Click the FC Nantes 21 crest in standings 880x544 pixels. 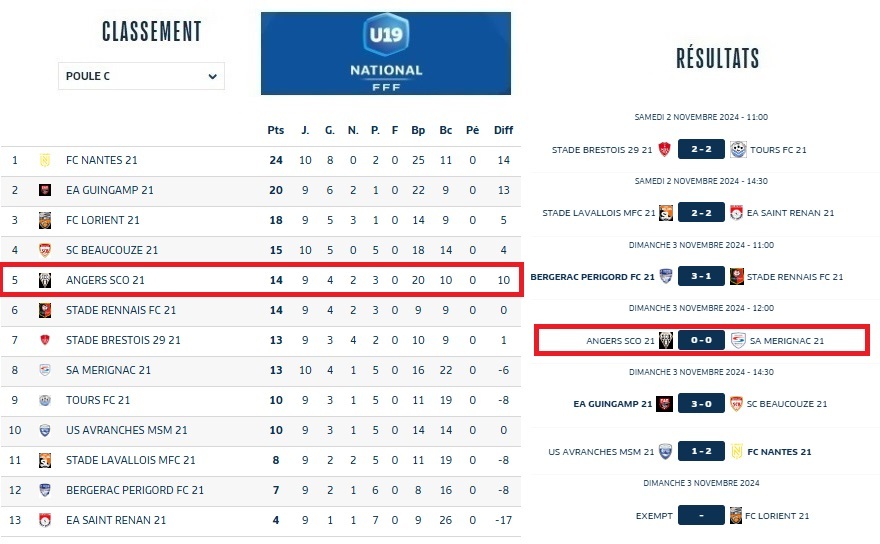[x=45, y=160]
